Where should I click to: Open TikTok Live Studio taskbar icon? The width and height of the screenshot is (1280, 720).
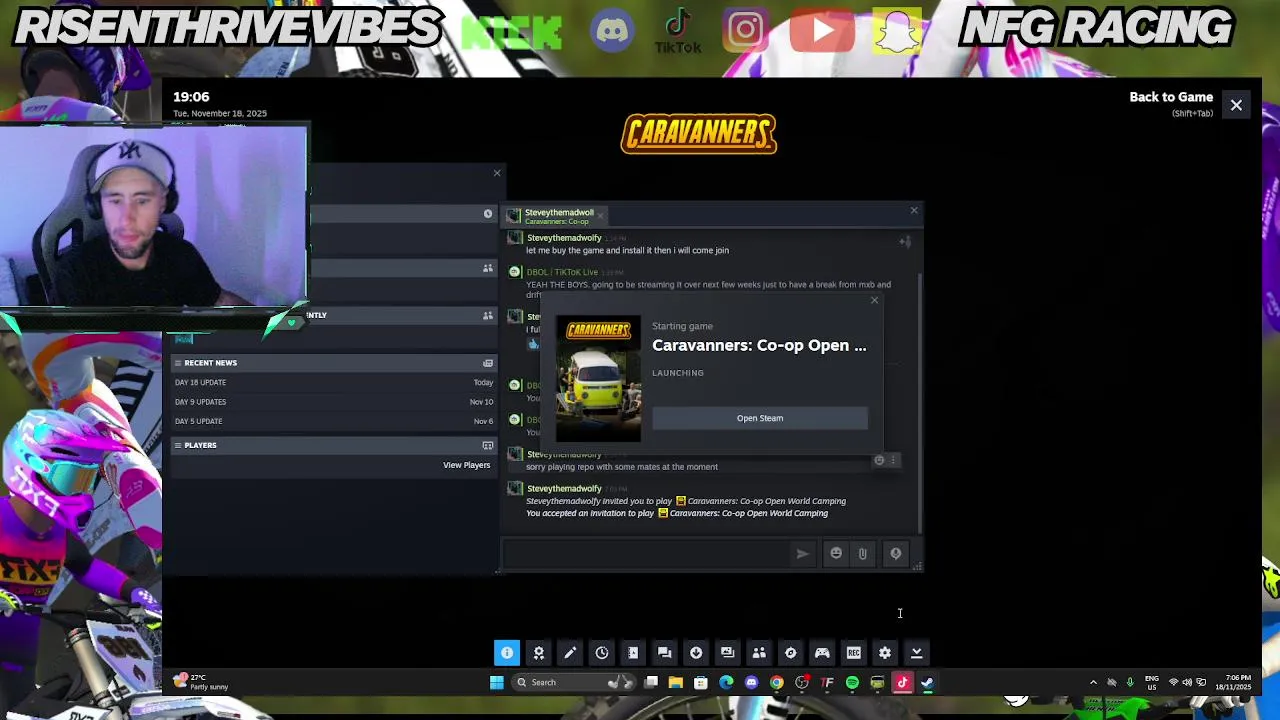(902, 683)
